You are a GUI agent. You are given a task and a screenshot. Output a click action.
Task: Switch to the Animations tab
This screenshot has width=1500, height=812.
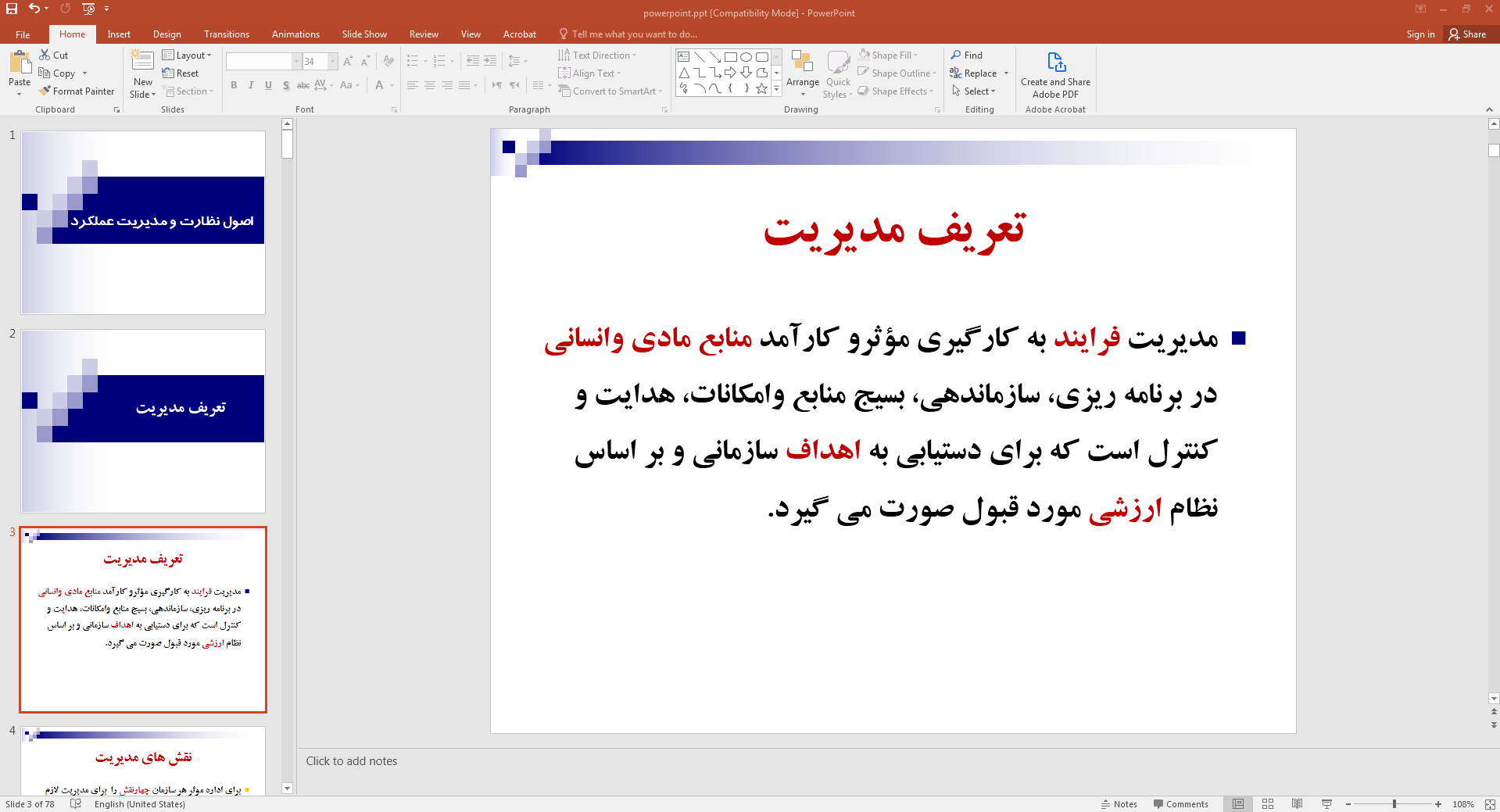[x=295, y=34]
